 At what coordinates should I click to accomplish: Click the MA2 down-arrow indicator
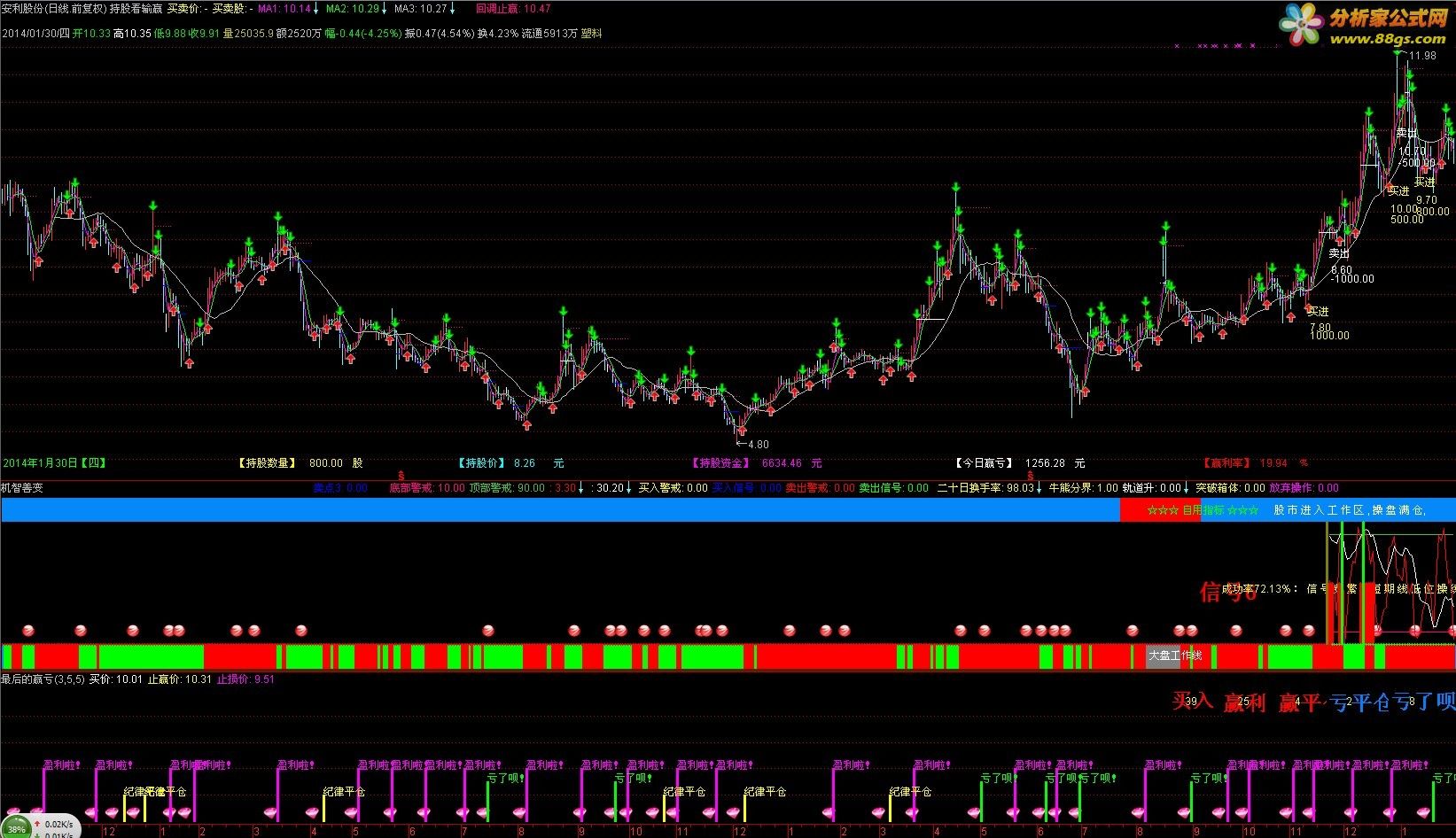point(385,9)
